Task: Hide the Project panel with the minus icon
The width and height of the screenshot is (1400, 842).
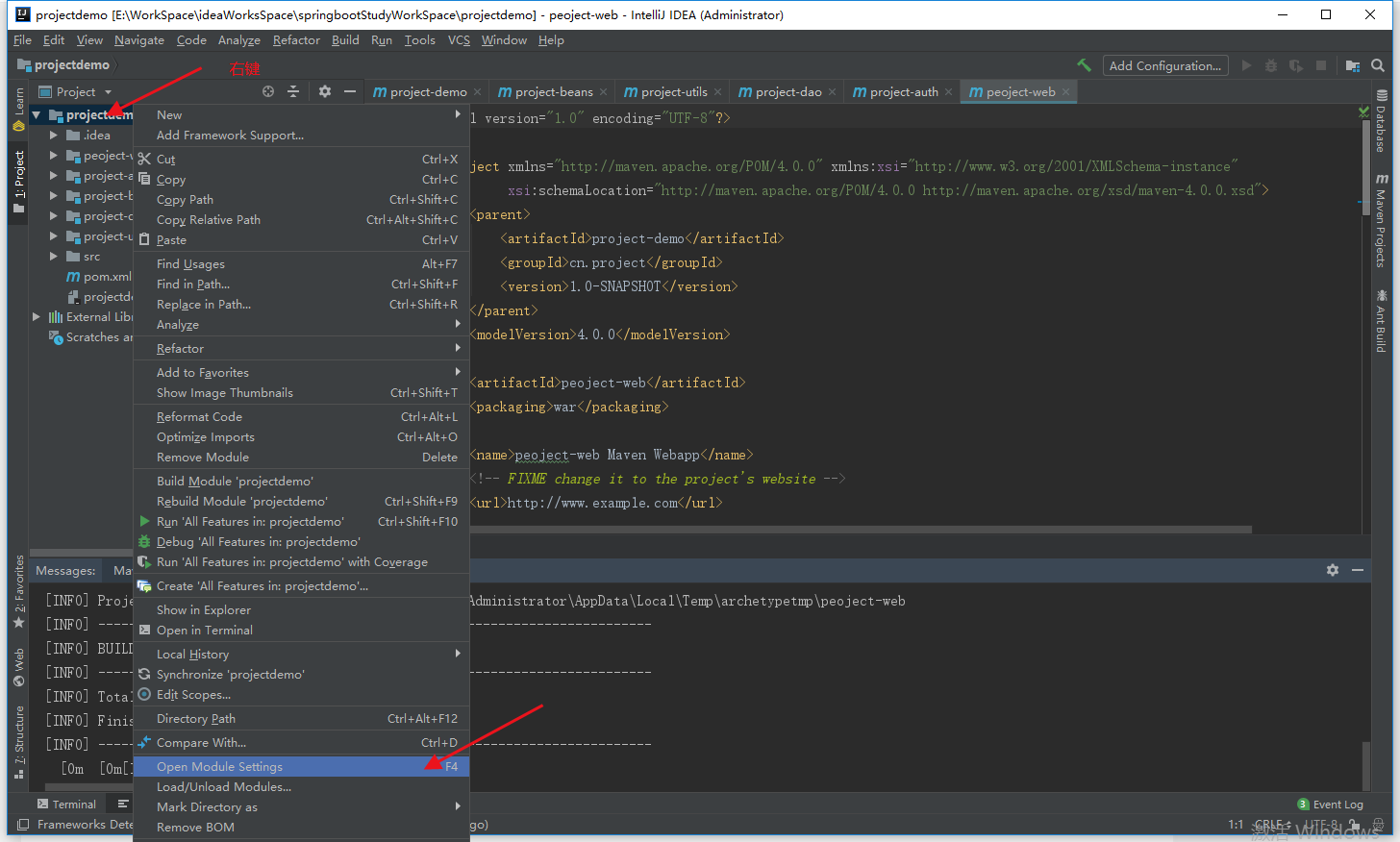Action: pos(350,91)
